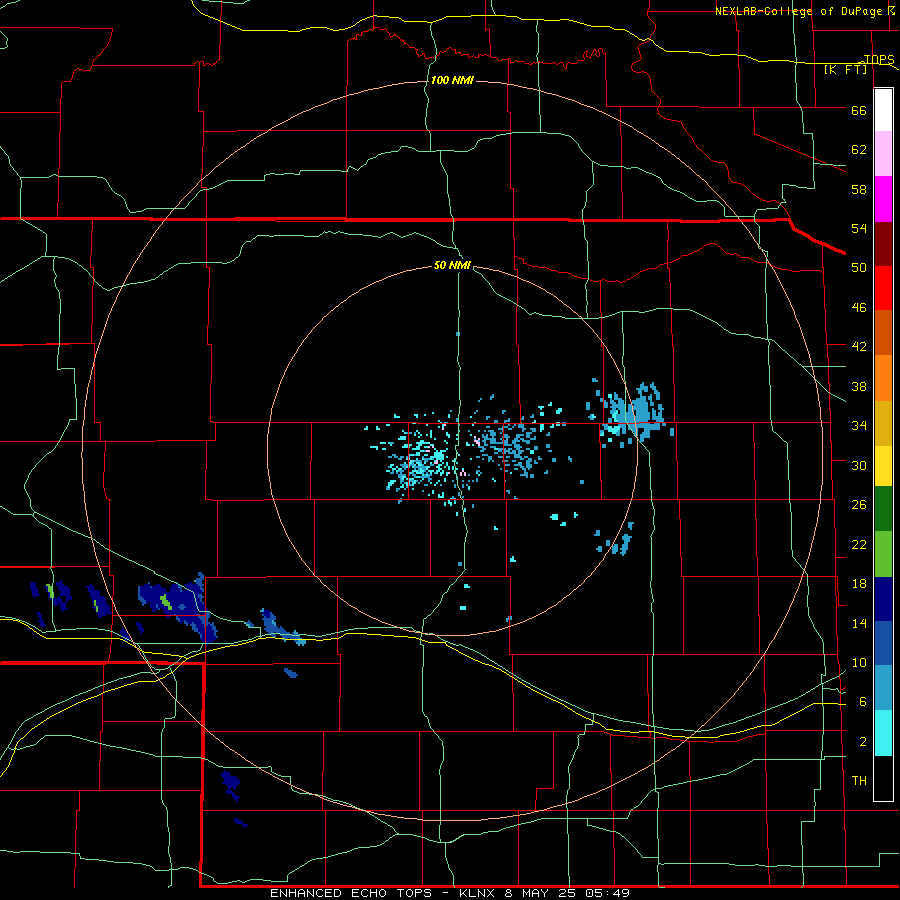Click the magenta legend swatch
This screenshot has width=900, height=900.
883,199
